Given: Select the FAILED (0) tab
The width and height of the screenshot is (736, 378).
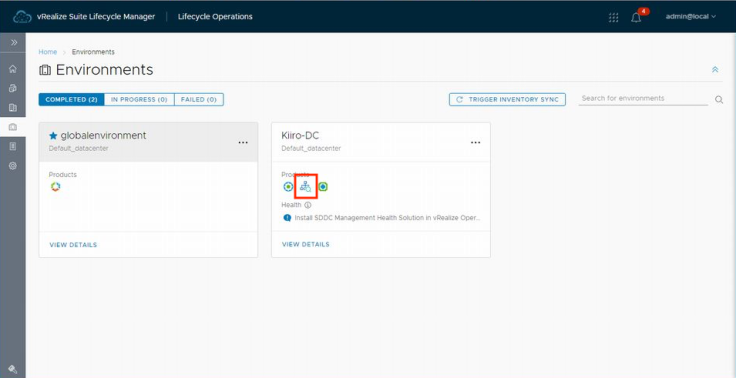Looking at the screenshot, I should point(199,100).
